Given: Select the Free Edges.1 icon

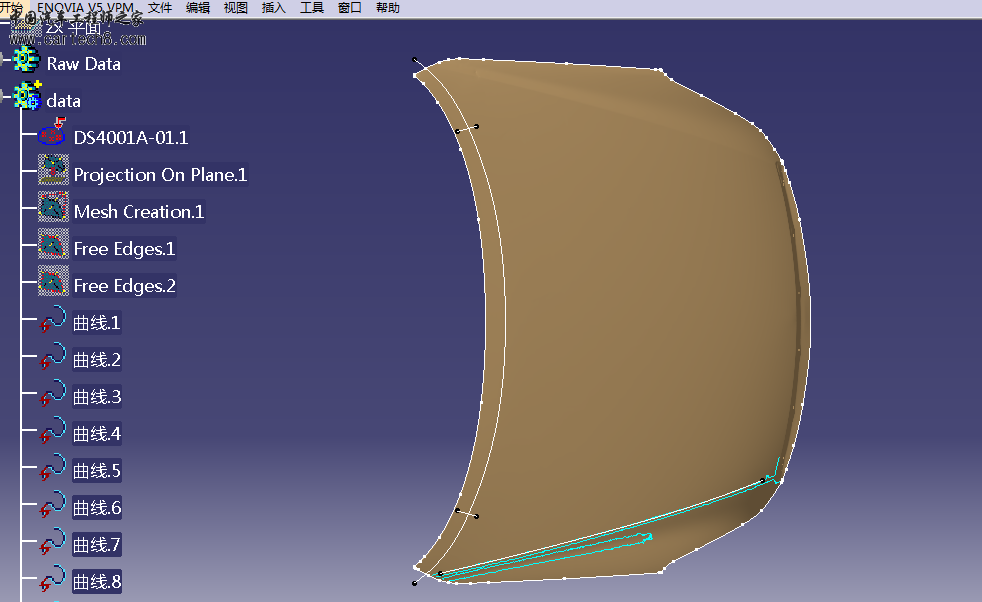Looking at the screenshot, I should tap(53, 247).
